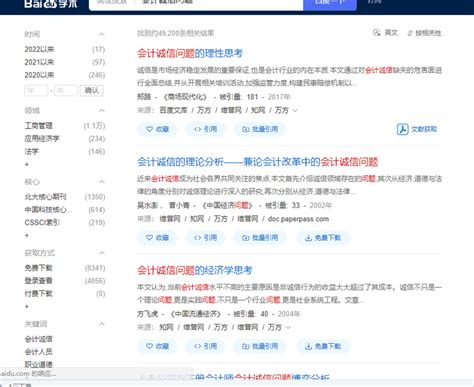Select the 职业道德 keyword filter

(x=38, y=364)
